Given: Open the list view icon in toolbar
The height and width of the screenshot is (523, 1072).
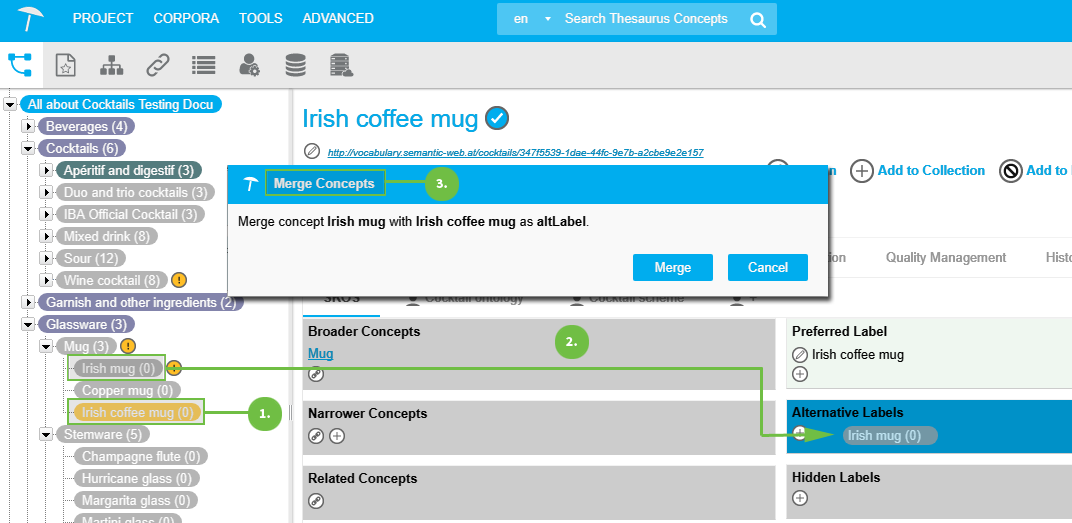Looking at the screenshot, I should [x=204, y=65].
